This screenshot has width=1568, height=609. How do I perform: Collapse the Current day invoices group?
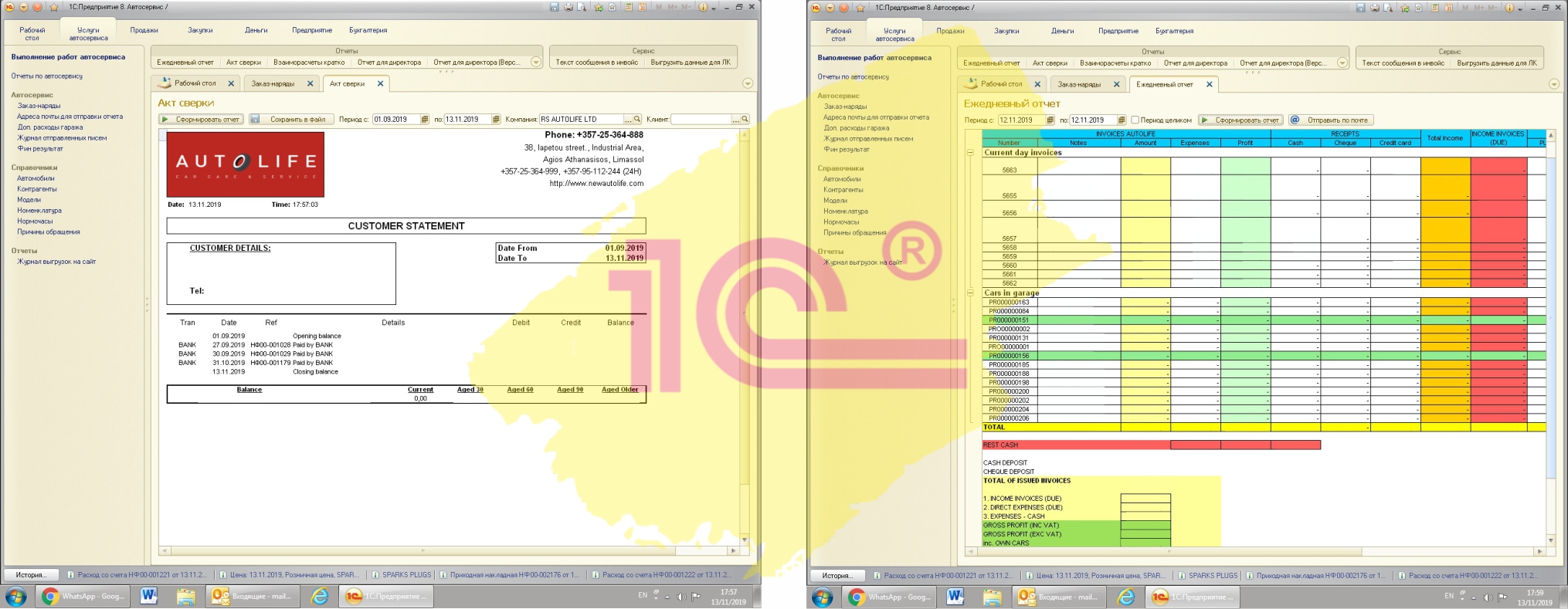pos(970,153)
